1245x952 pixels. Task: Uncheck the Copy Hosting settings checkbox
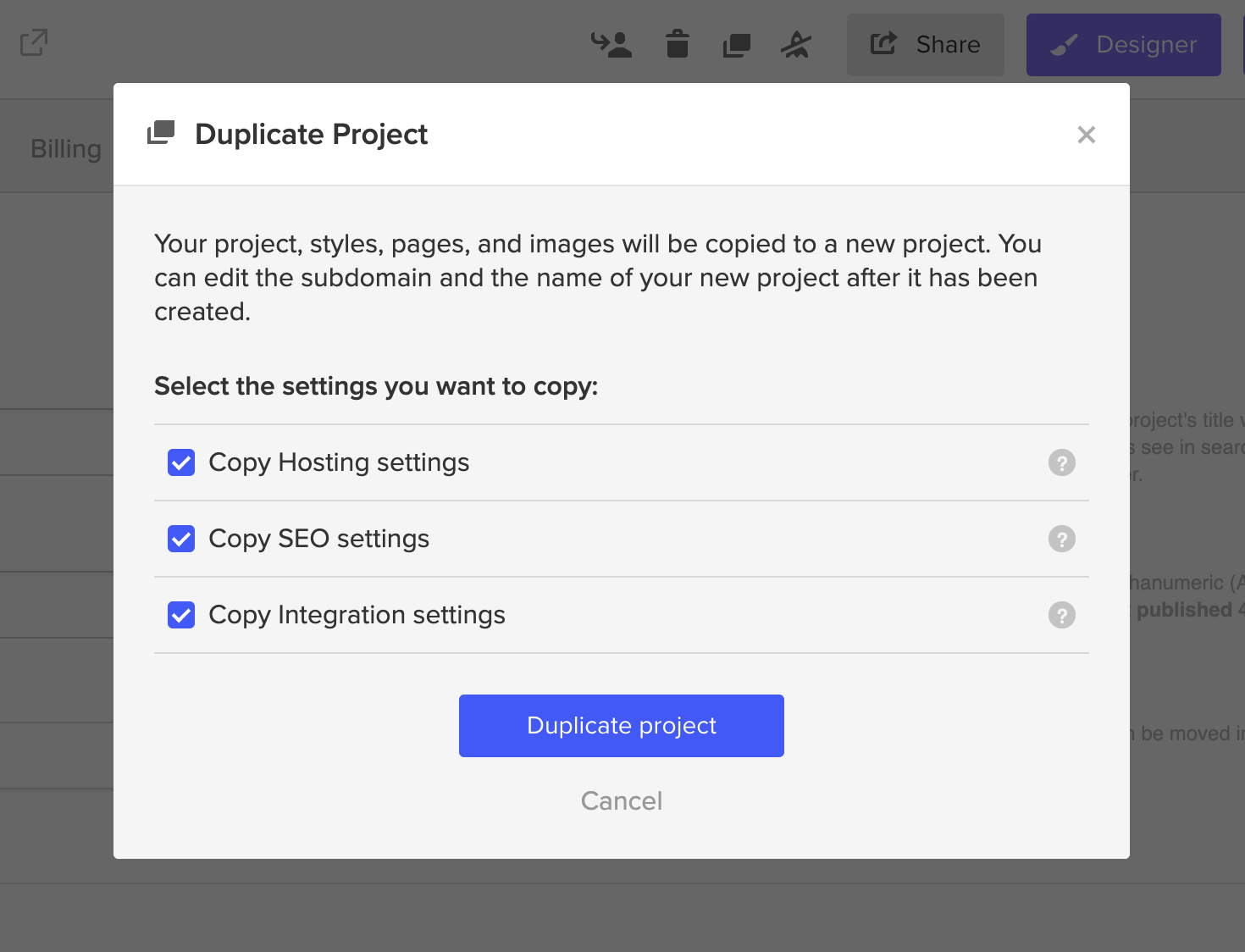pos(181,462)
